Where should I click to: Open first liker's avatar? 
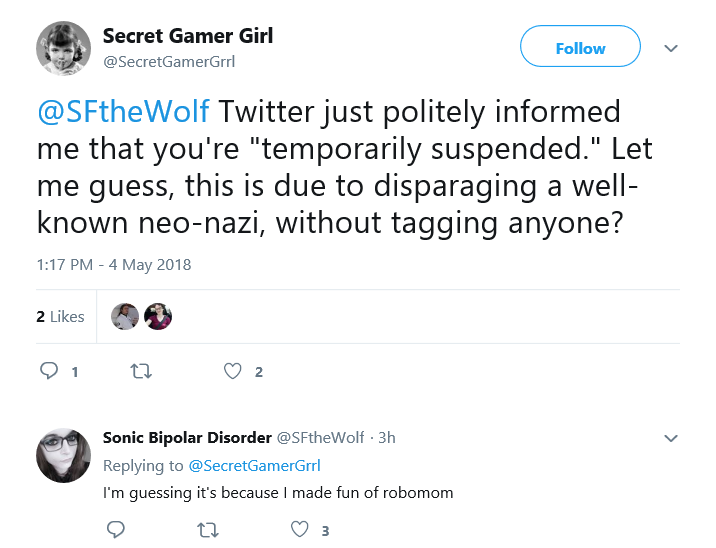click(125, 316)
